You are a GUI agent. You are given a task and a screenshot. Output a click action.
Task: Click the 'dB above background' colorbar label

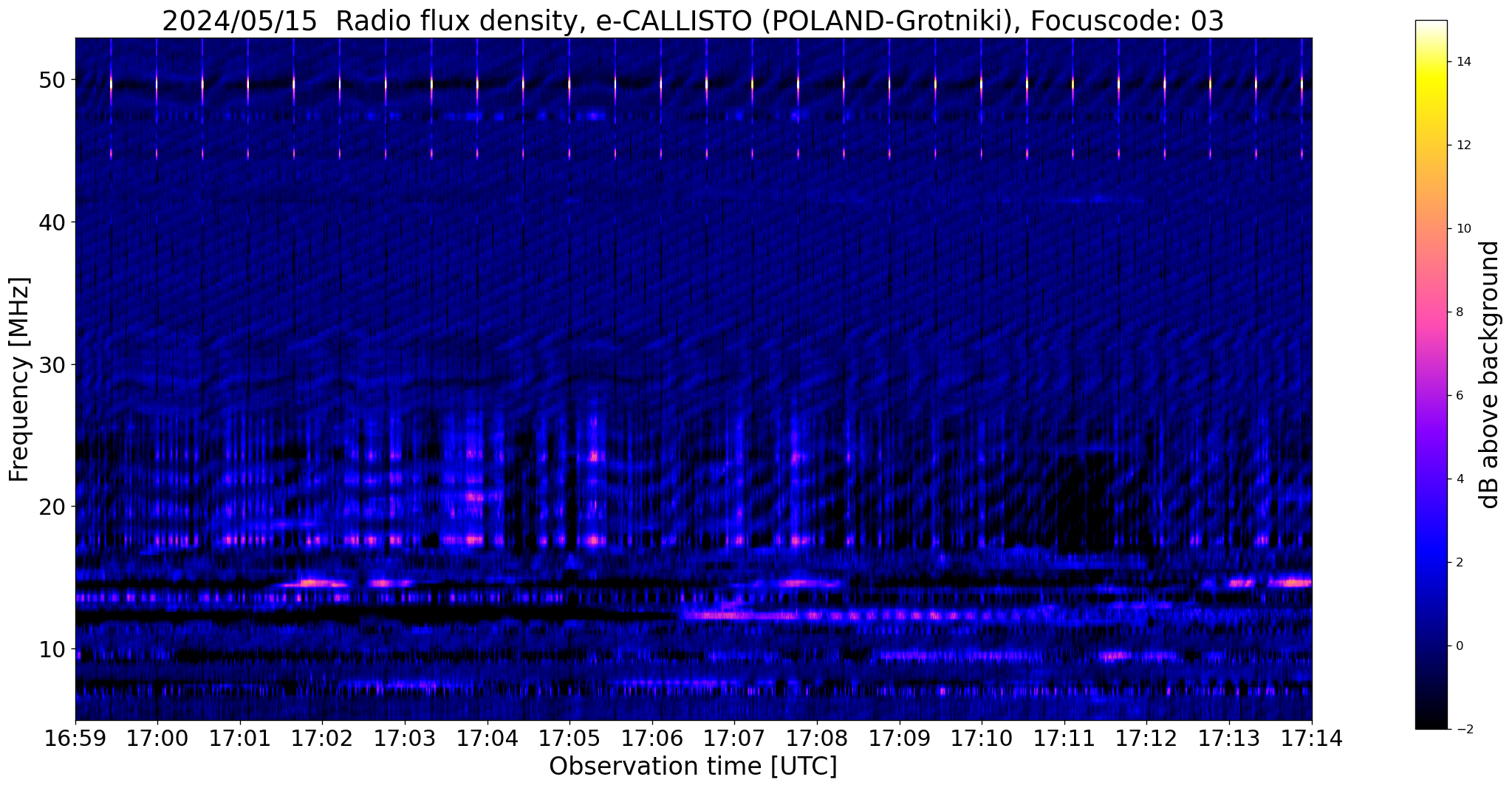click(1491, 374)
